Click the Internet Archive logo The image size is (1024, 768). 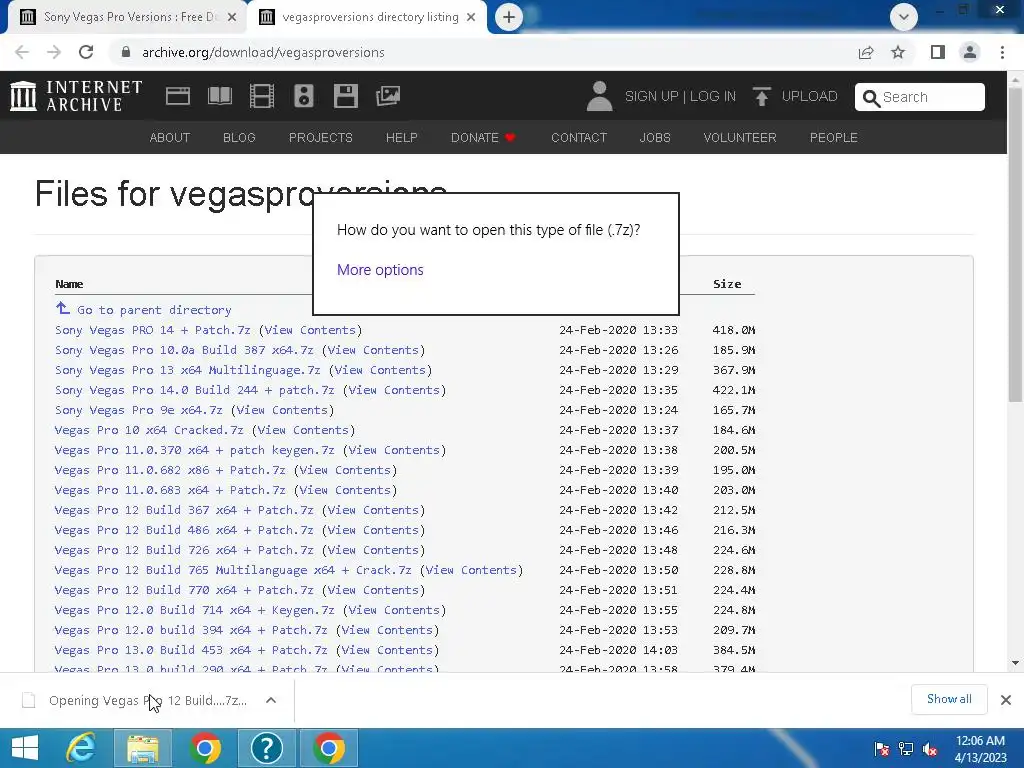76,96
